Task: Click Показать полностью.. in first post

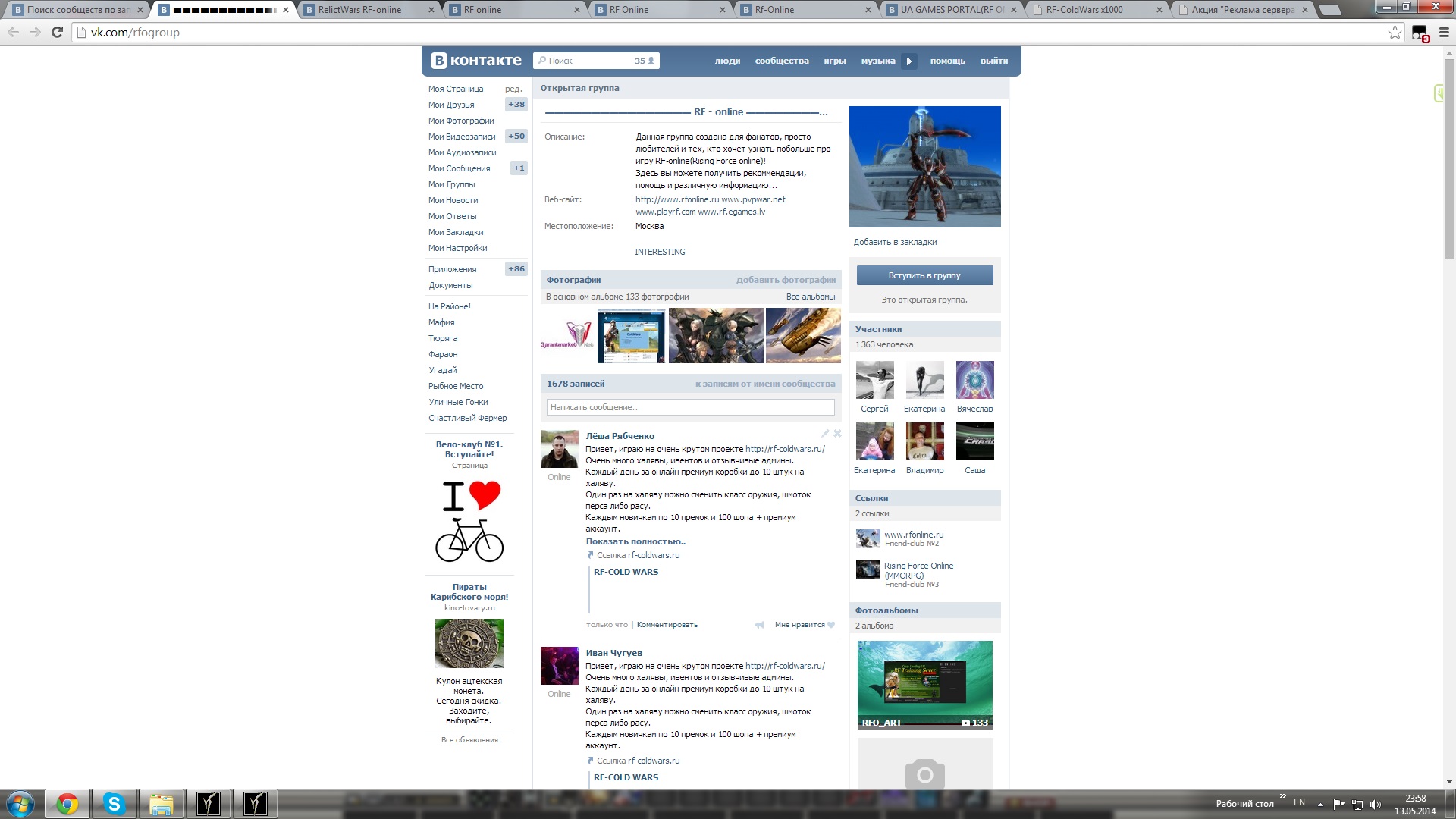Action: (x=635, y=541)
